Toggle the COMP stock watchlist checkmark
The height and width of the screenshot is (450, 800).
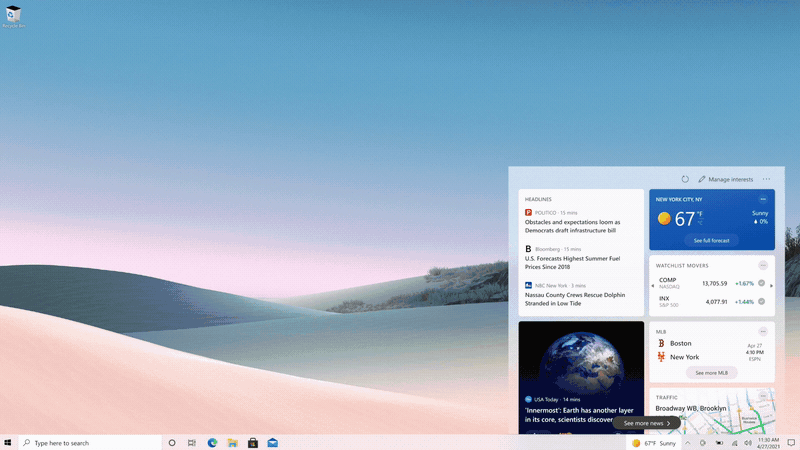coord(762,283)
